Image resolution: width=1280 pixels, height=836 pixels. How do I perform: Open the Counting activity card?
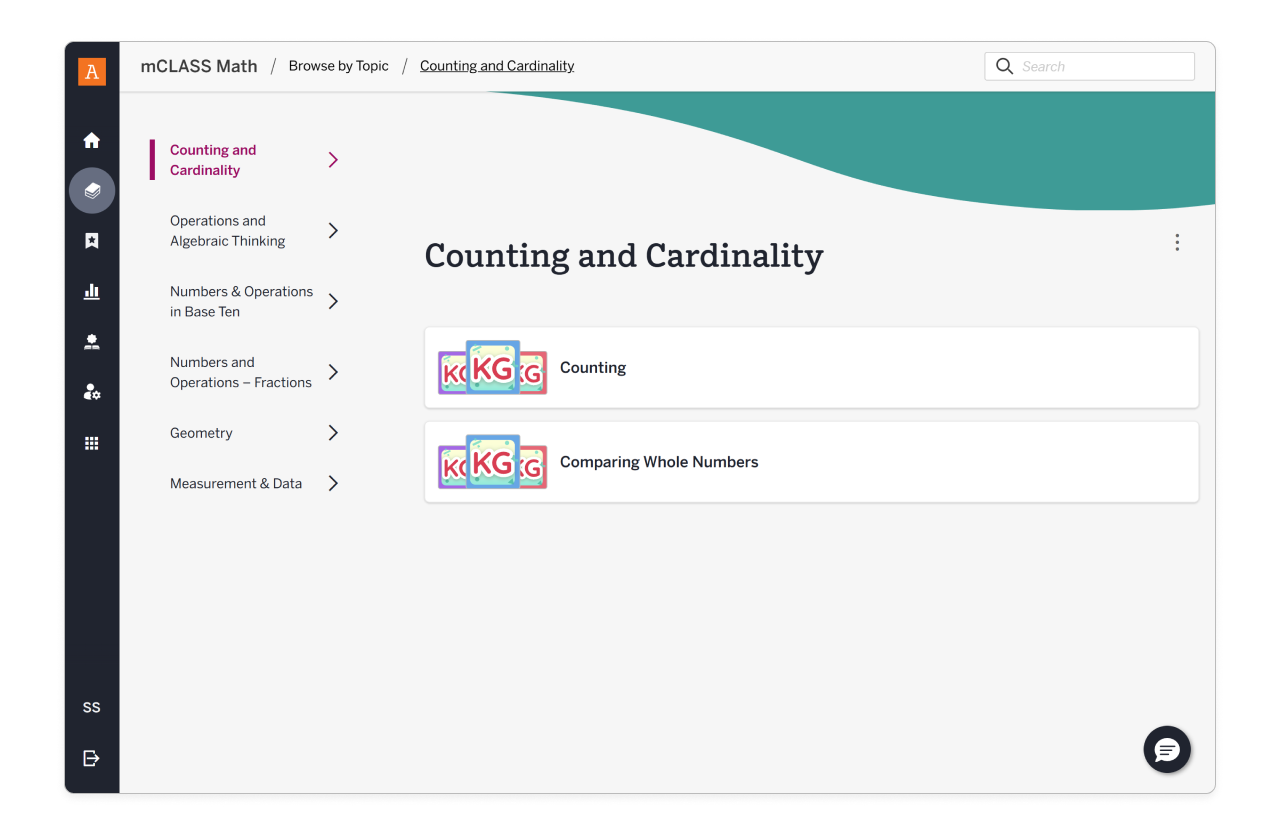click(811, 367)
